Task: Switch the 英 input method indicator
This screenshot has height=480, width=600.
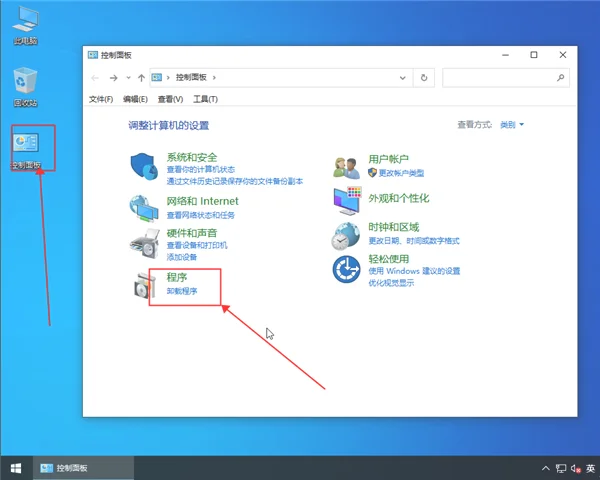Action: pyautogui.click(x=590, y=468)
